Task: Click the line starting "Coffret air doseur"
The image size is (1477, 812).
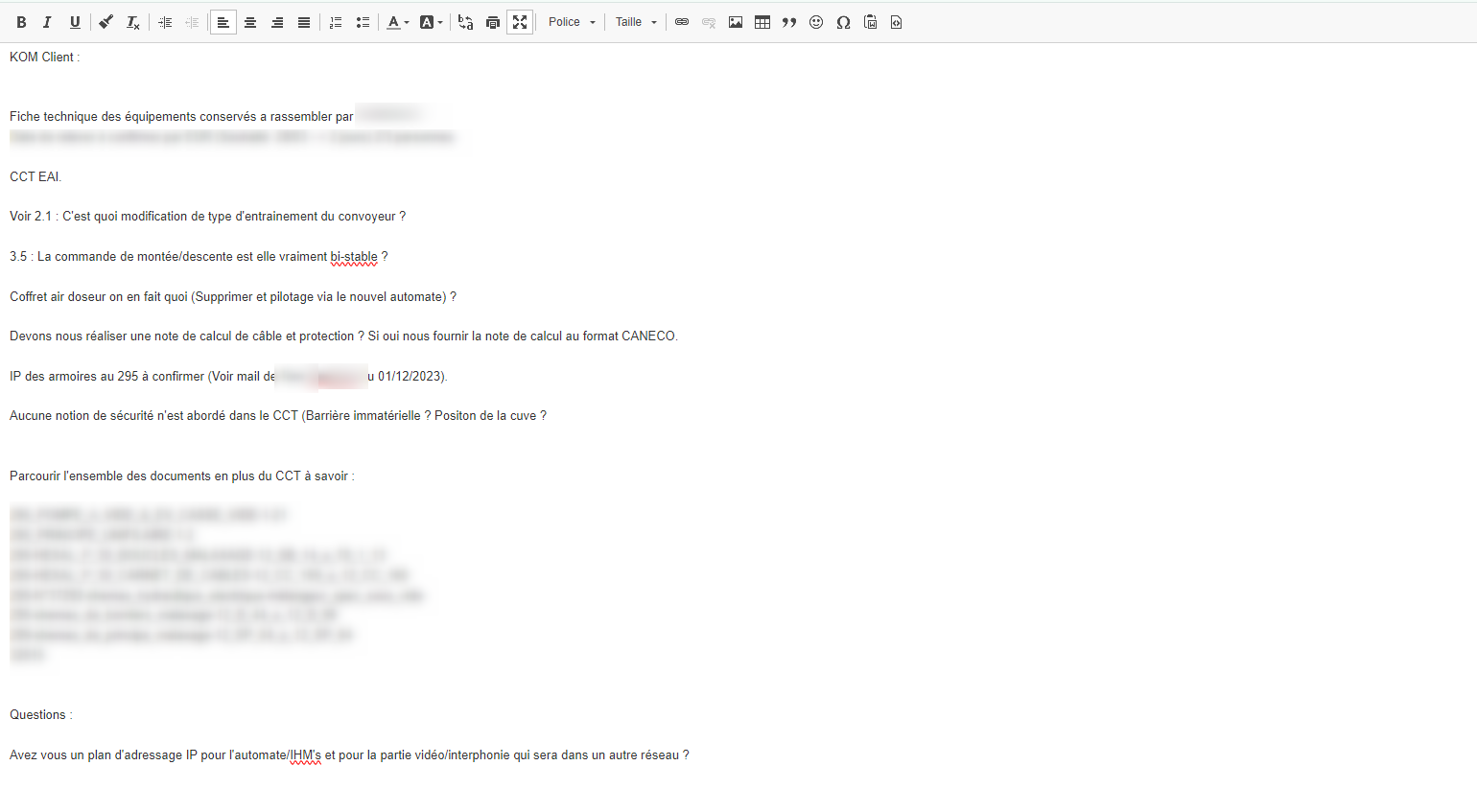Action: click(233, 297)
